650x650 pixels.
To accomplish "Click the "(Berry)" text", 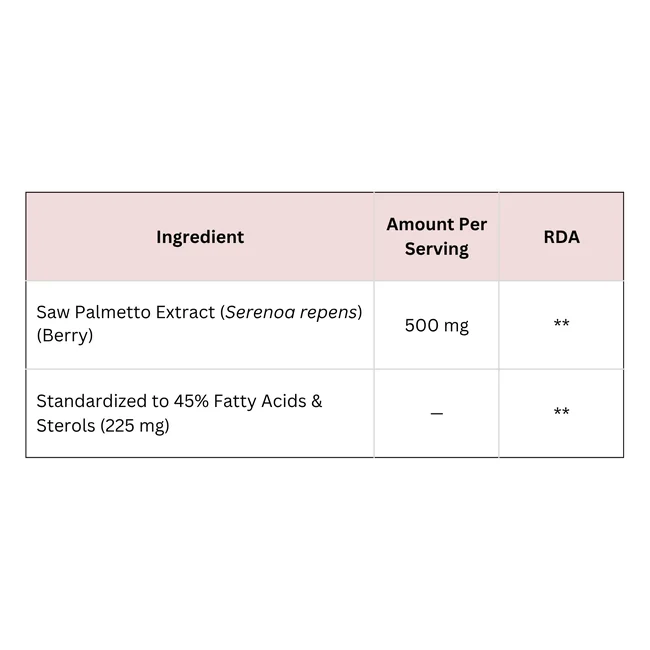I will [x=64, y=336].
